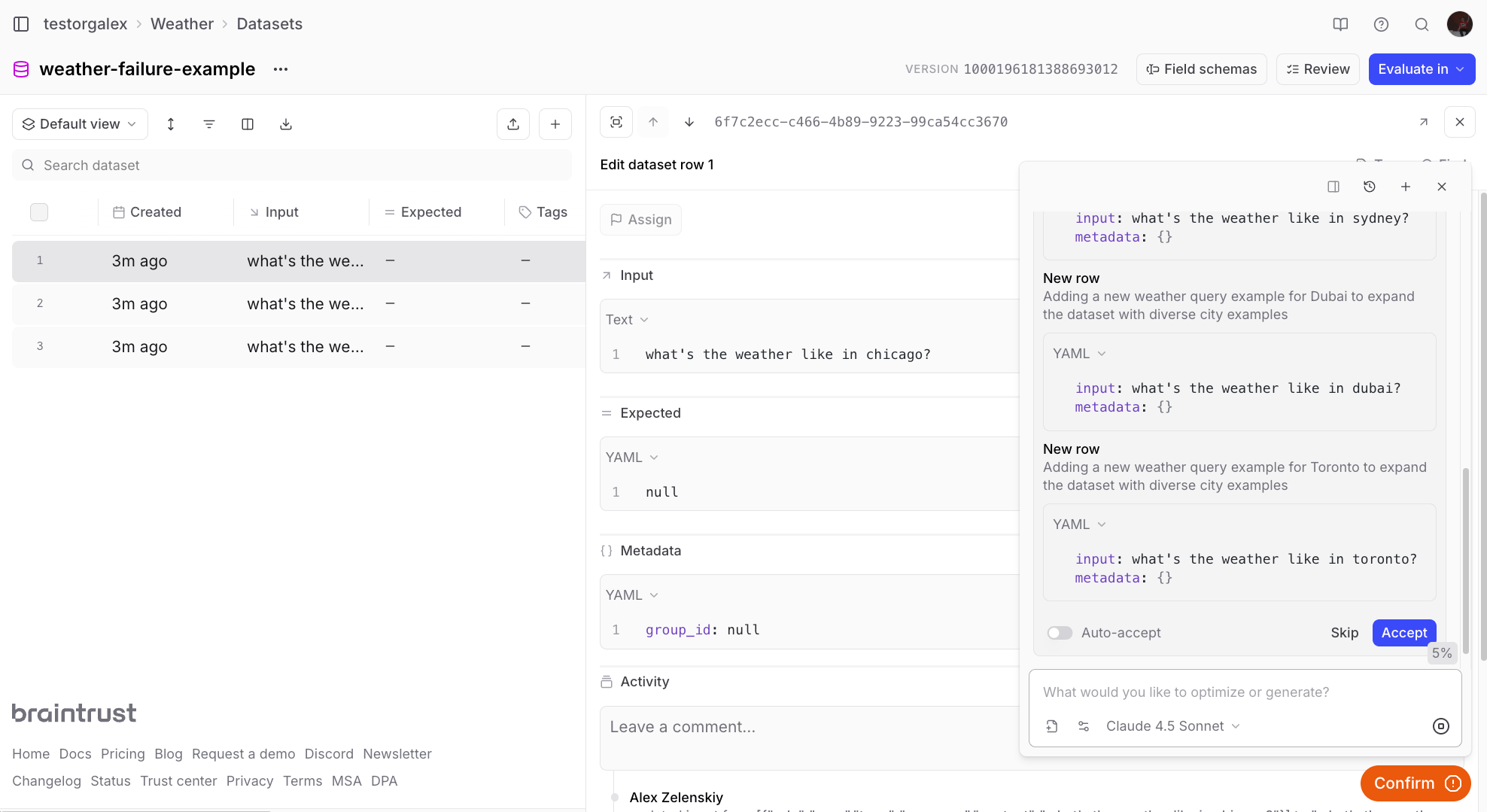Open YAML dropdown for Dubai row
1487x812 pixels.
click(1079, 354)
